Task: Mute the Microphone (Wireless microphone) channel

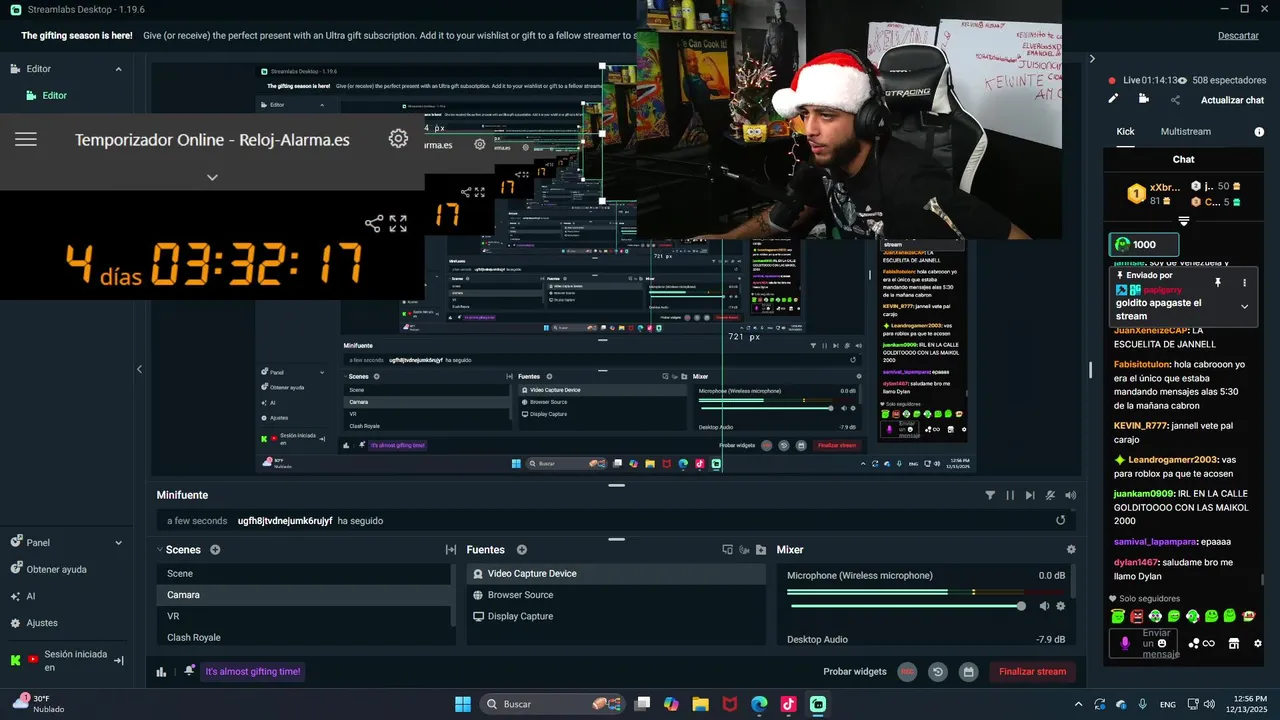Action: coord(1044,606)
